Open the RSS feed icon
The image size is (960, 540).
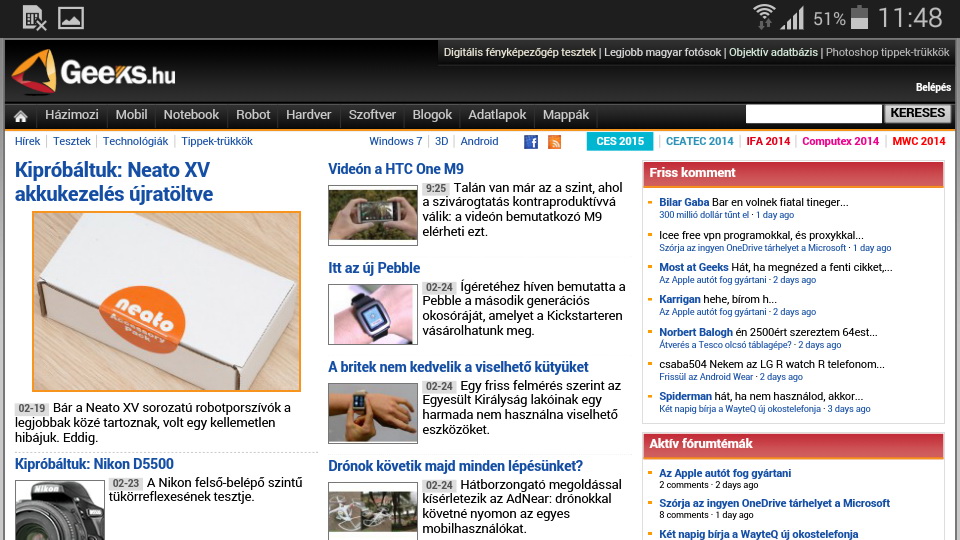pyautogui.click(x=554, y=142)
